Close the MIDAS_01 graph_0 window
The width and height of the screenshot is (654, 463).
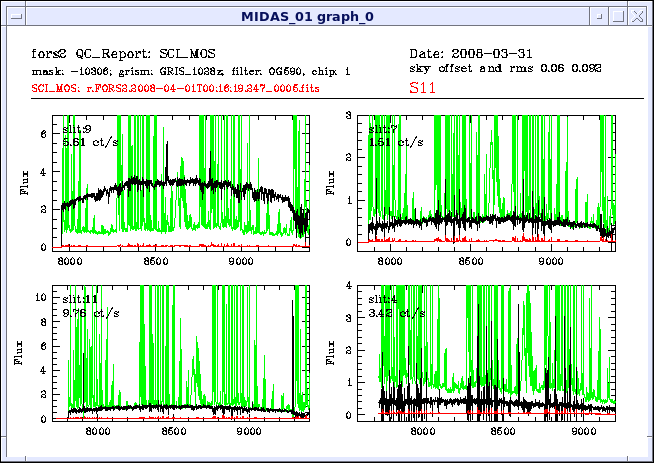[x=639, y=14]
